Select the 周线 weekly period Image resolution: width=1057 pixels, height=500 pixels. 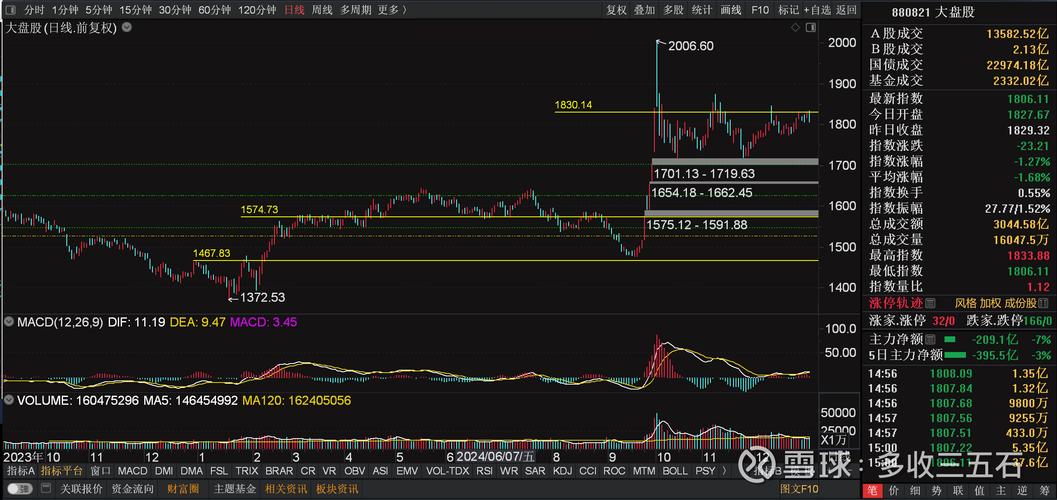tap(322, 10)
